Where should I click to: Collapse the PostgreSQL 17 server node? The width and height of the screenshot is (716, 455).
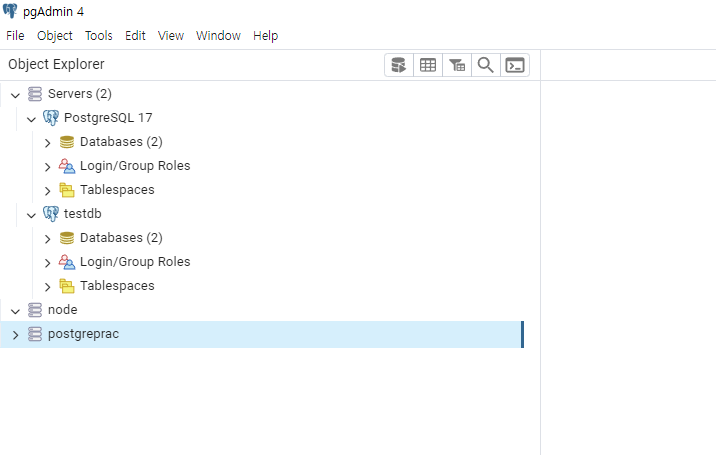pyautogui.click(x=31, y=120)
